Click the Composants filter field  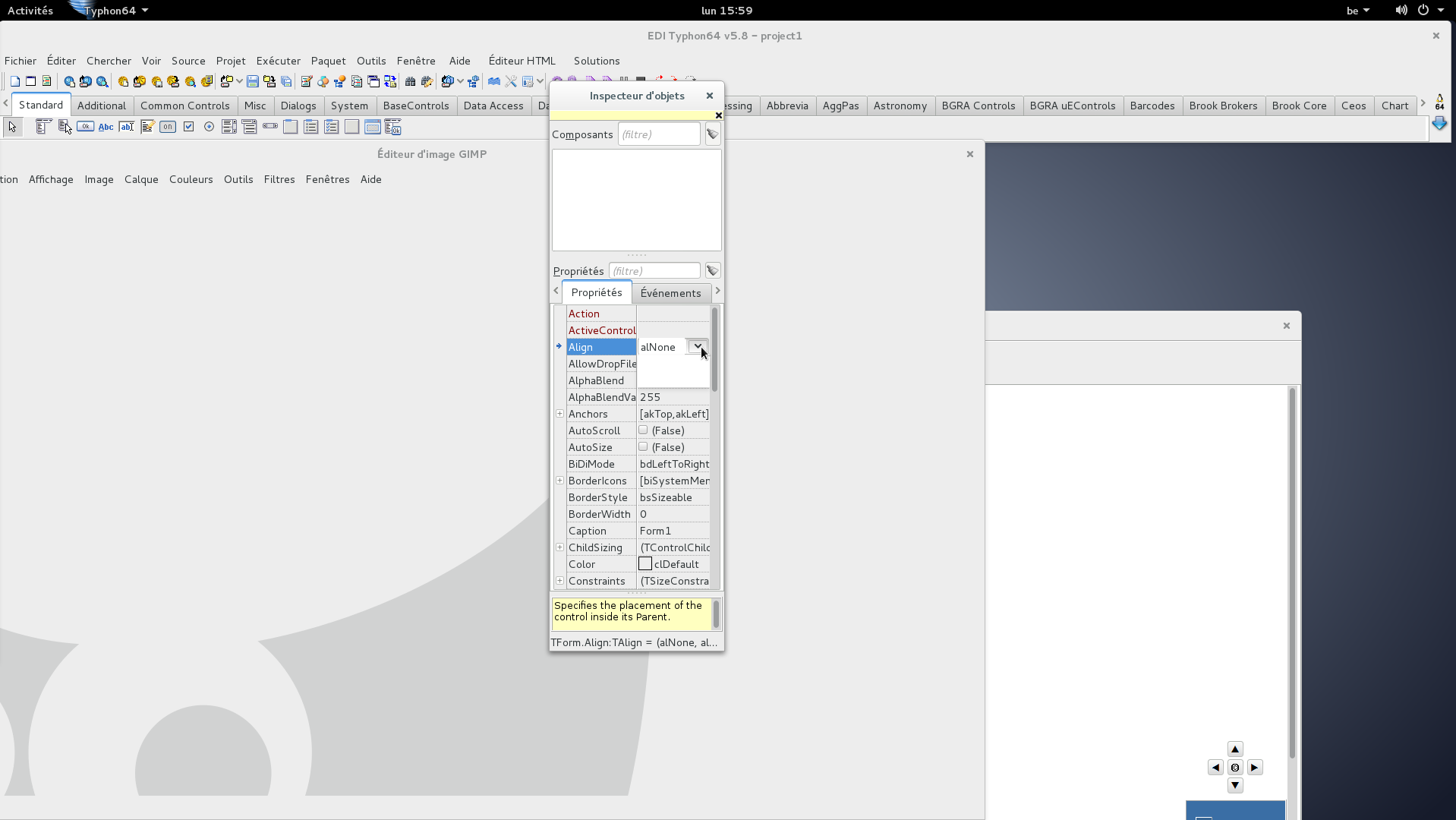659,134
